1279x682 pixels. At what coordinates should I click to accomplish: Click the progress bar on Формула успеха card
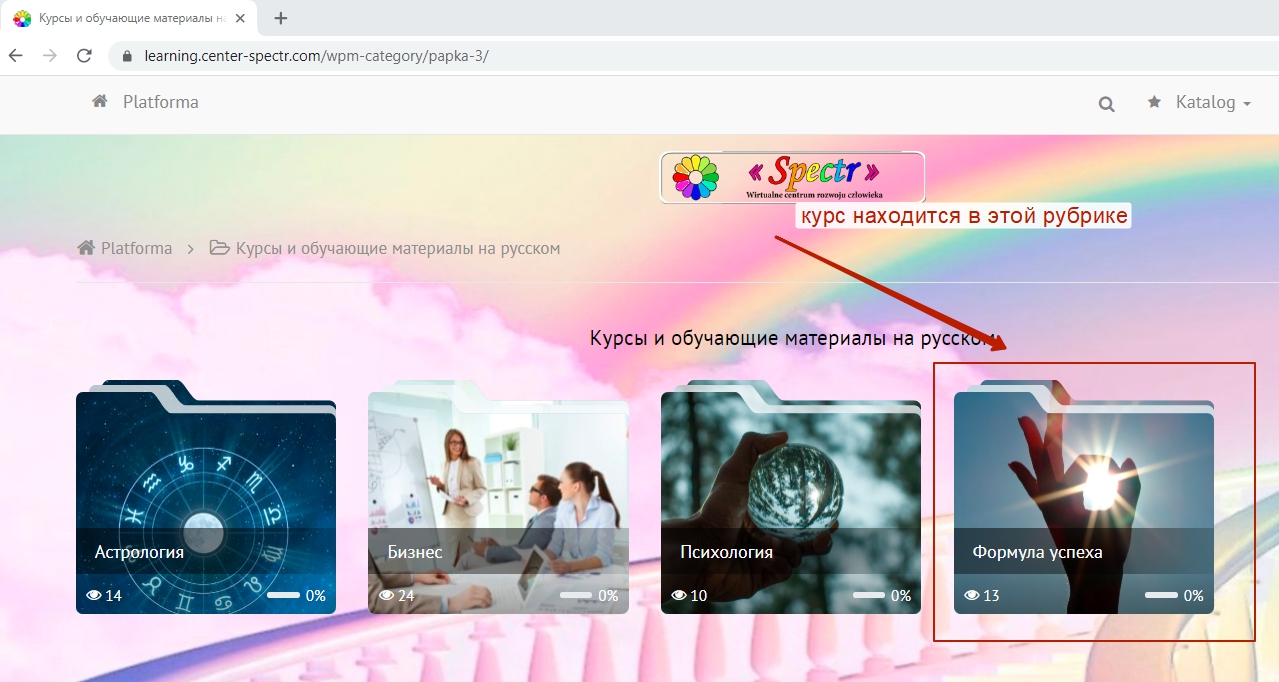click(1161, 595)
